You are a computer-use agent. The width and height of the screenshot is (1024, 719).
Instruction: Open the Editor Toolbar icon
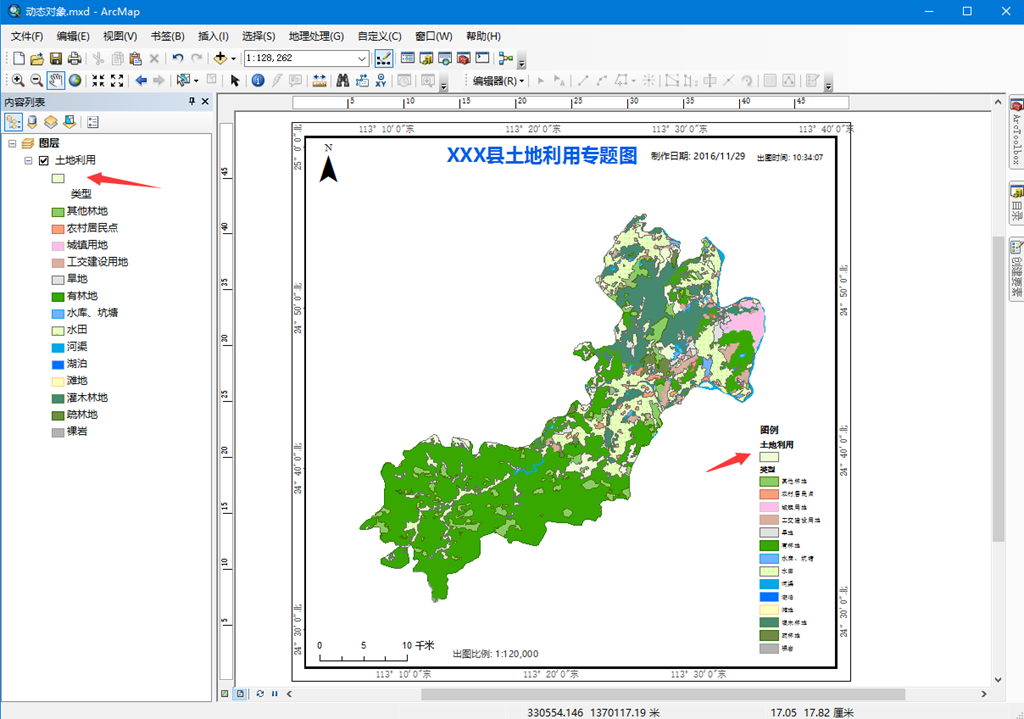click(x=383, y=58)
